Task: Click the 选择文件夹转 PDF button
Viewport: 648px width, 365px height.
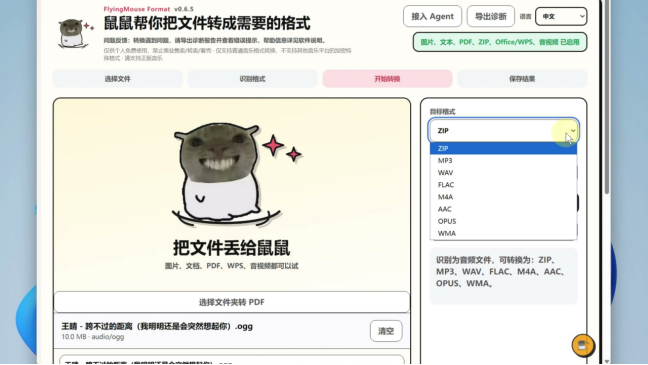Action: point(231,302)
